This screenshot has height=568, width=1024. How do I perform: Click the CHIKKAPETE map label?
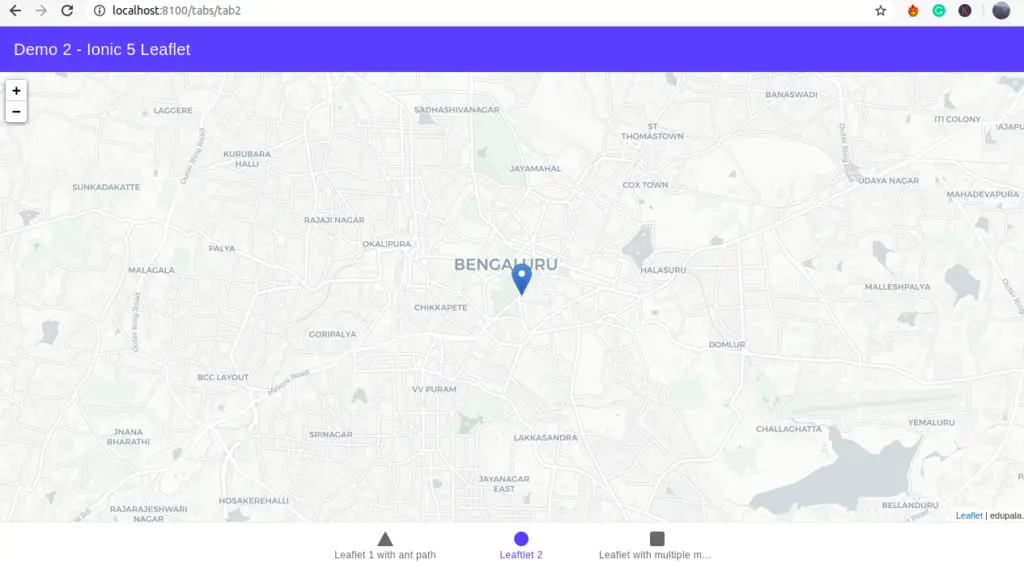tap(441, 308)
